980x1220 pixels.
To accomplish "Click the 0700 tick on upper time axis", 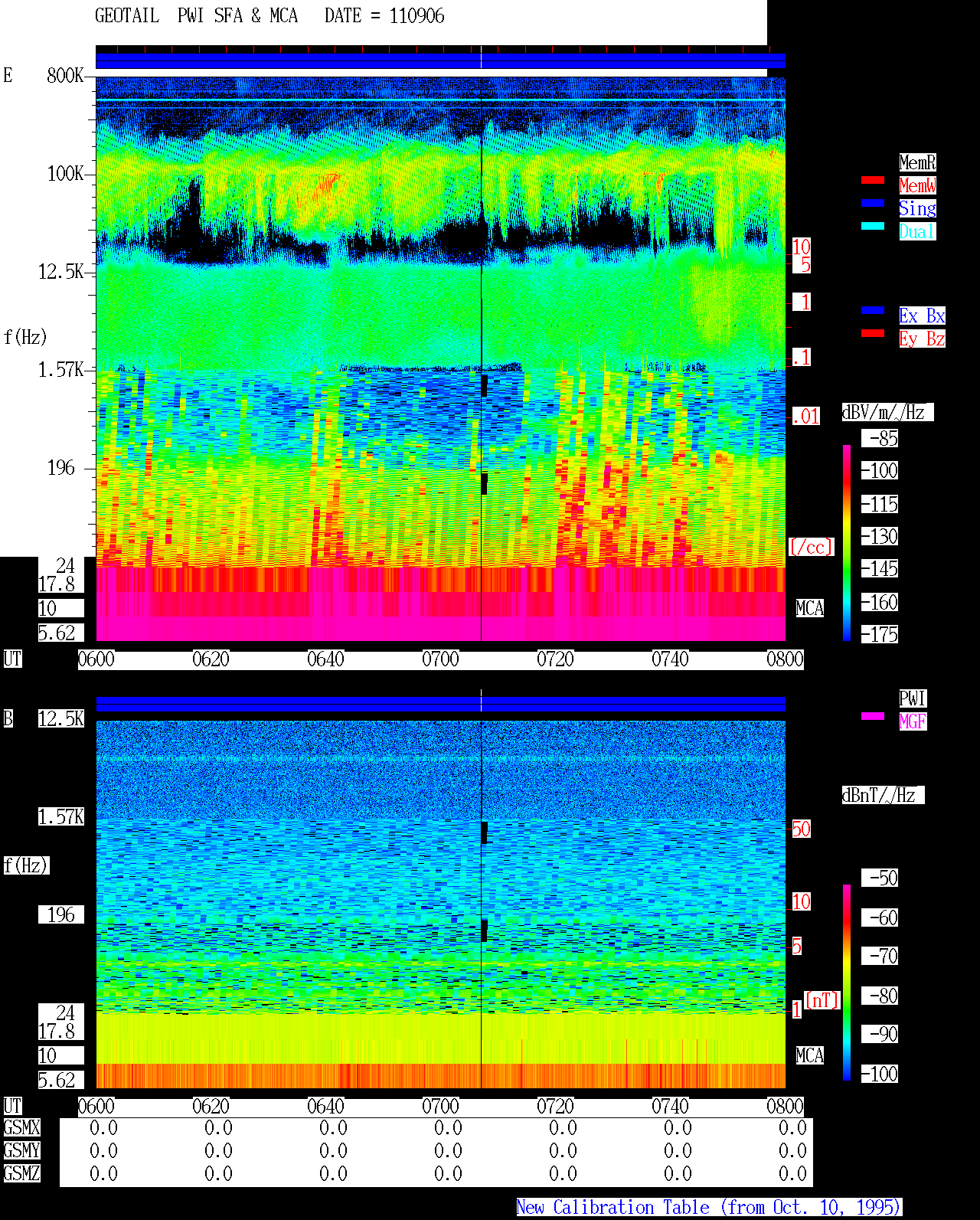I will click(x=440, y=659).
